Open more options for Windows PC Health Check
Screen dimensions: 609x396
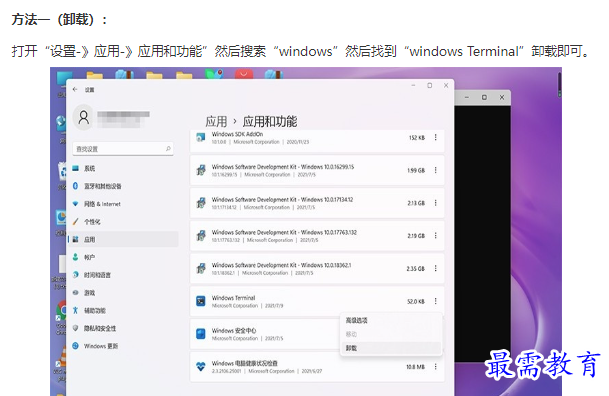click(x=435, y=366)
